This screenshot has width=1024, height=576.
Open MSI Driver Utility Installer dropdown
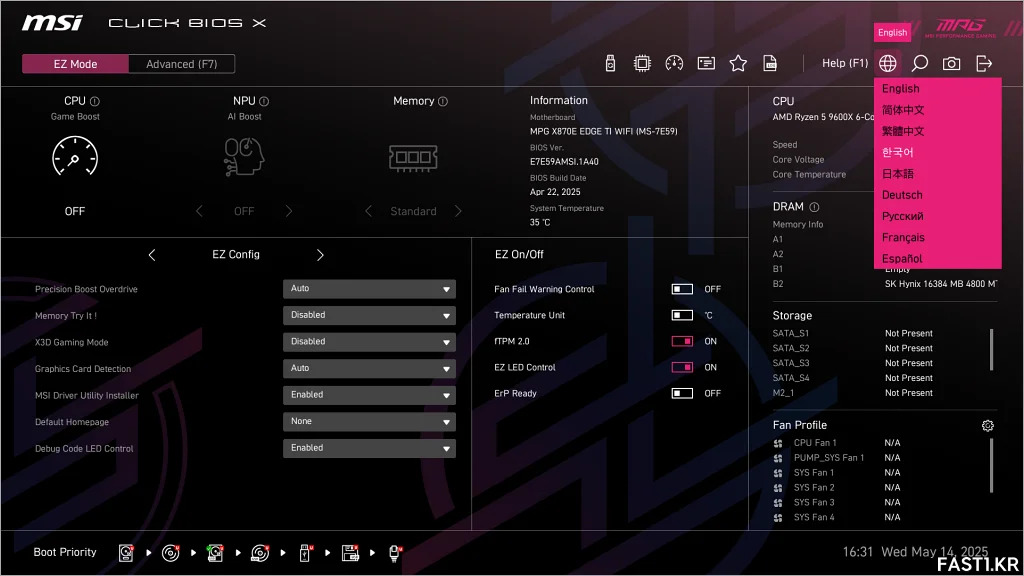coord(369,395)
